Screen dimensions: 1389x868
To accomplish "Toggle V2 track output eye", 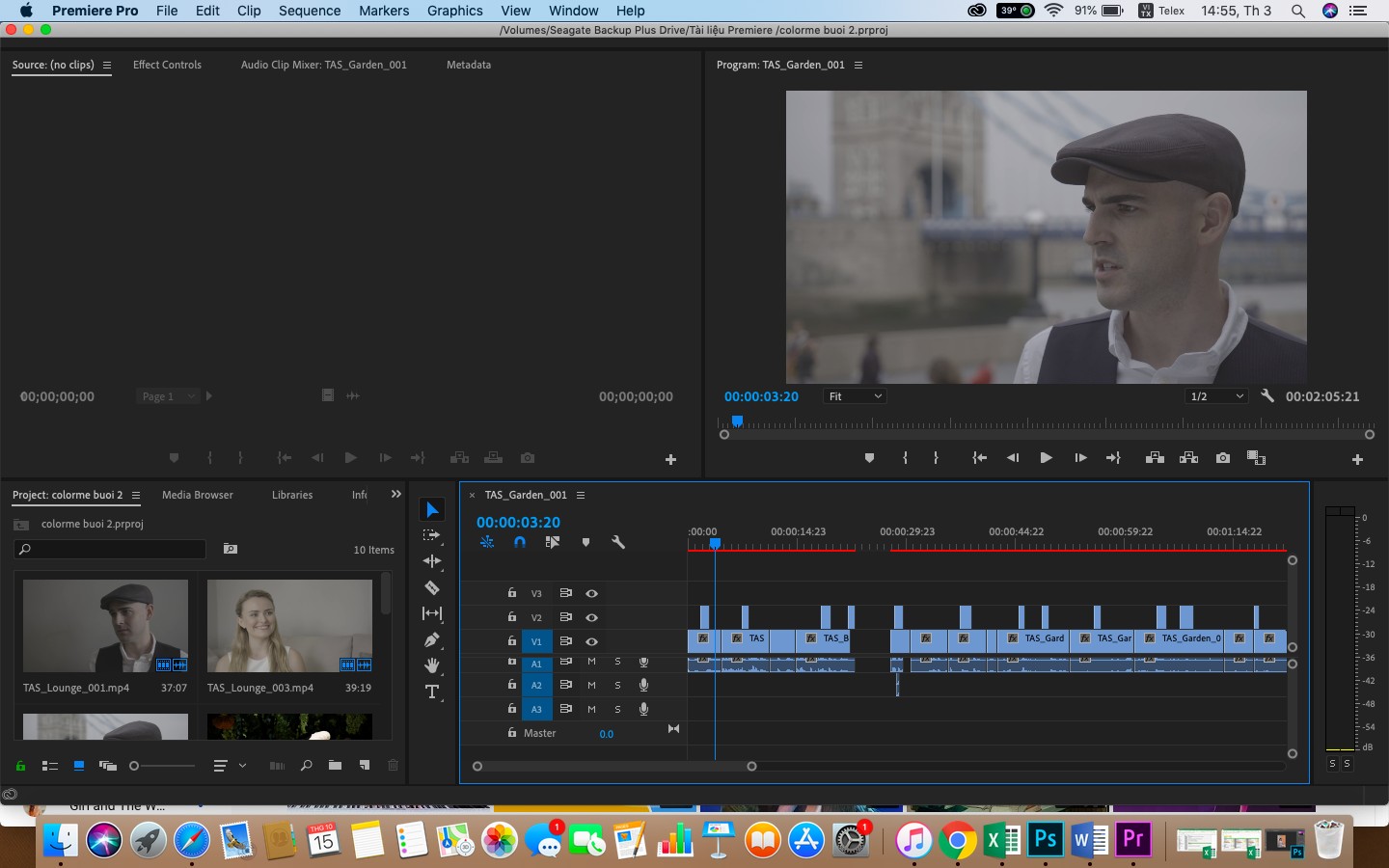I will click(591, 617).
